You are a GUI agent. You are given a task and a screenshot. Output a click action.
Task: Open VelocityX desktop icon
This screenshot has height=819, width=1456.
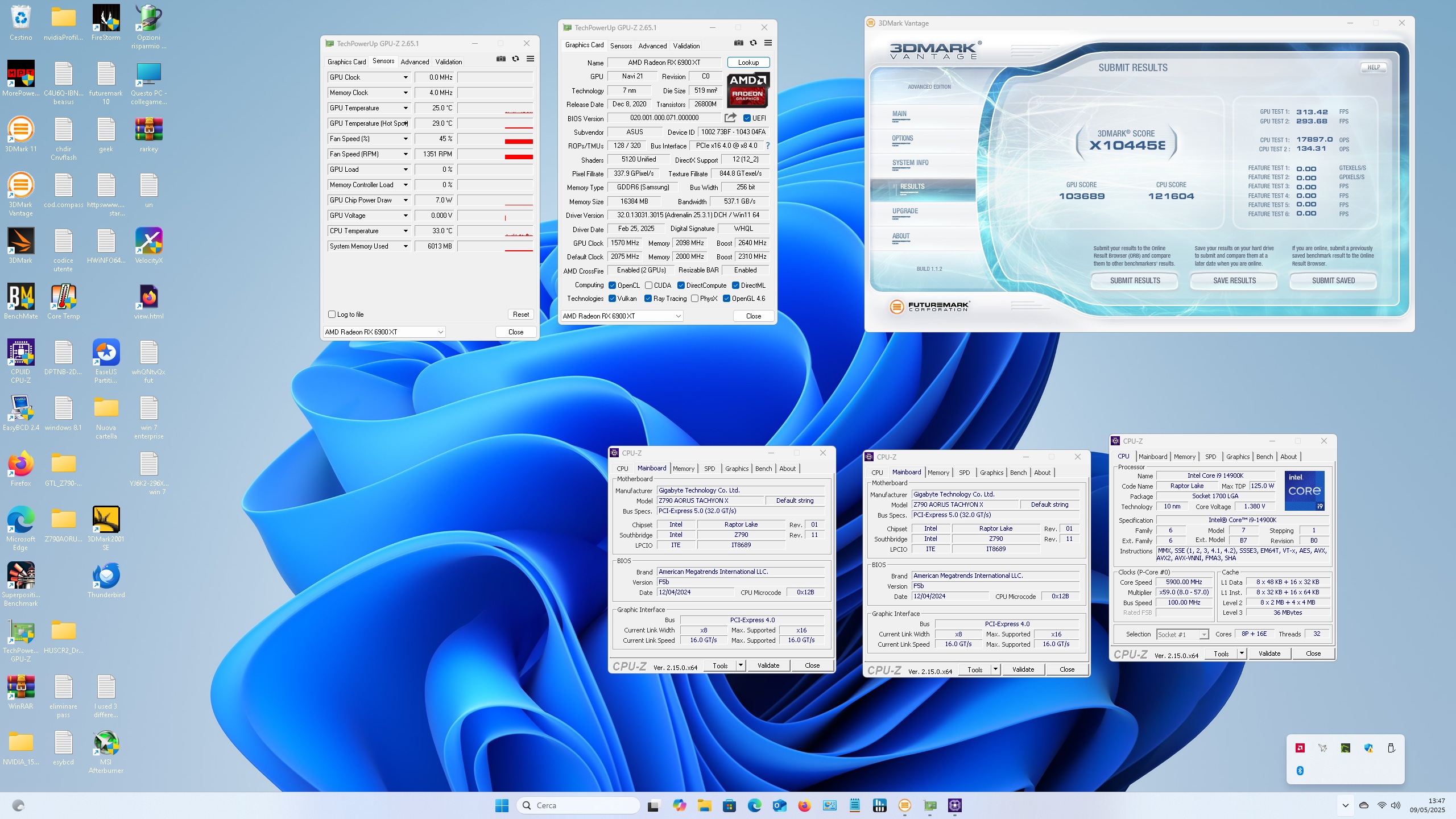[x=148, y=246]
